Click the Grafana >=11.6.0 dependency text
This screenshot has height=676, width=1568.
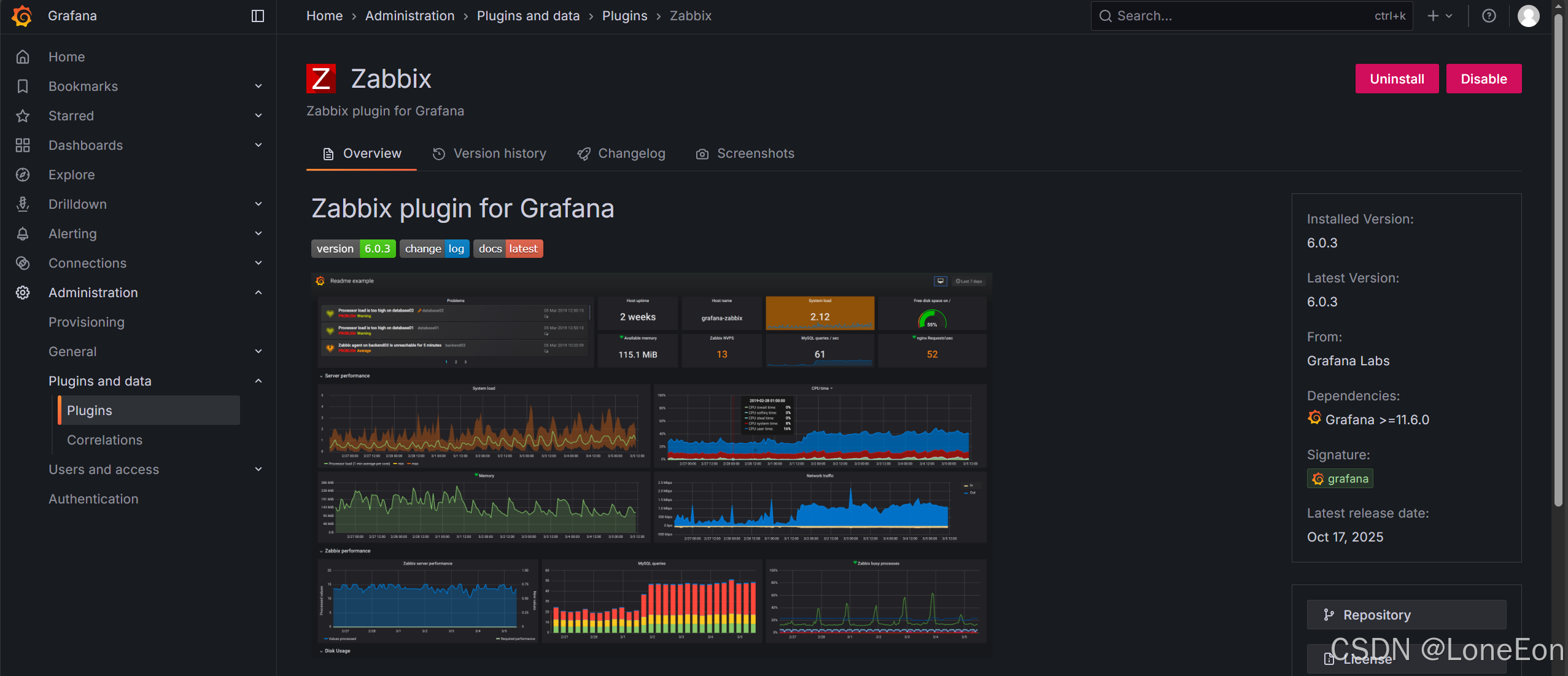point(1377,420)
